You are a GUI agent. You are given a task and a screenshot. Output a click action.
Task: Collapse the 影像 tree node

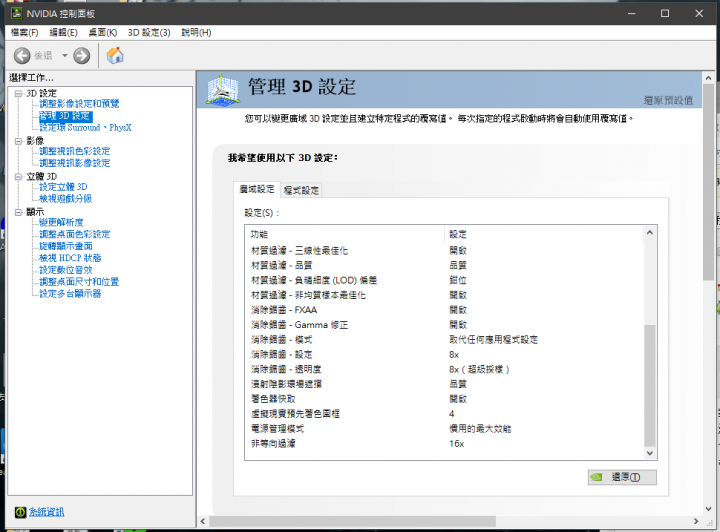click(18, 141)
